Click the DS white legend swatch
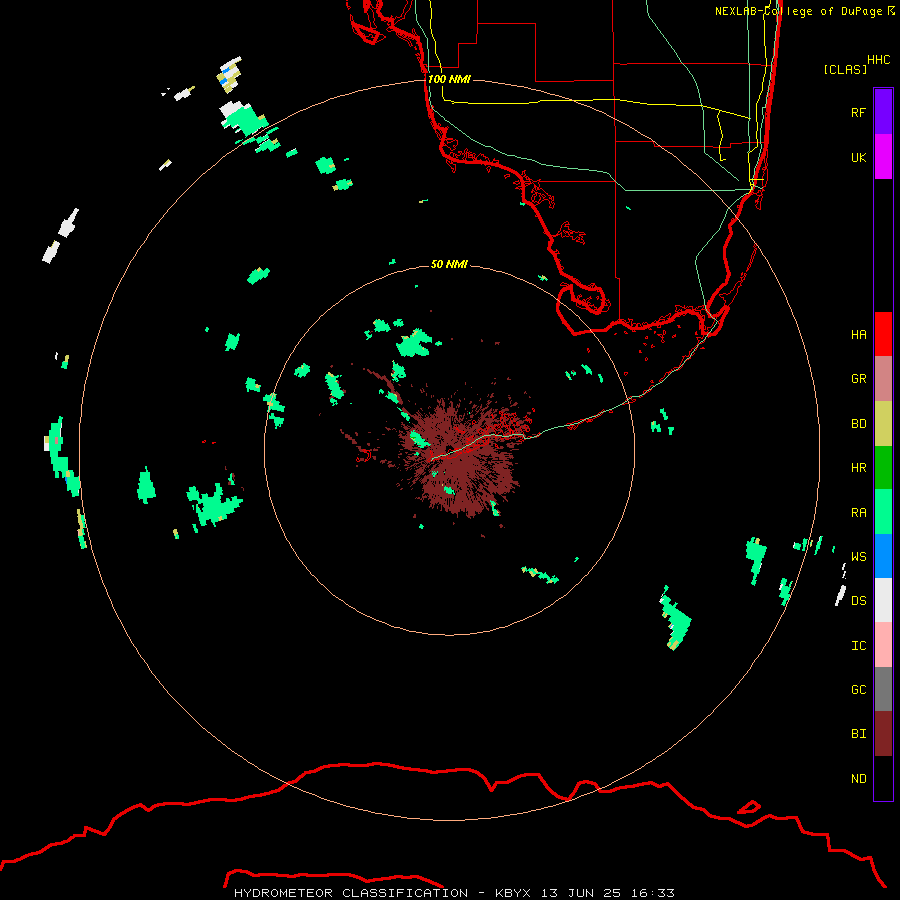Image resolution: width=900 pixels, height=900 pixels. click(883, 600)
